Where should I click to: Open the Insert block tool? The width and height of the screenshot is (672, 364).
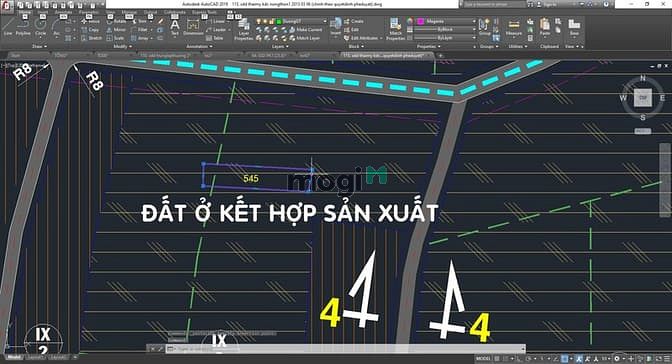[x=336, y=27]
